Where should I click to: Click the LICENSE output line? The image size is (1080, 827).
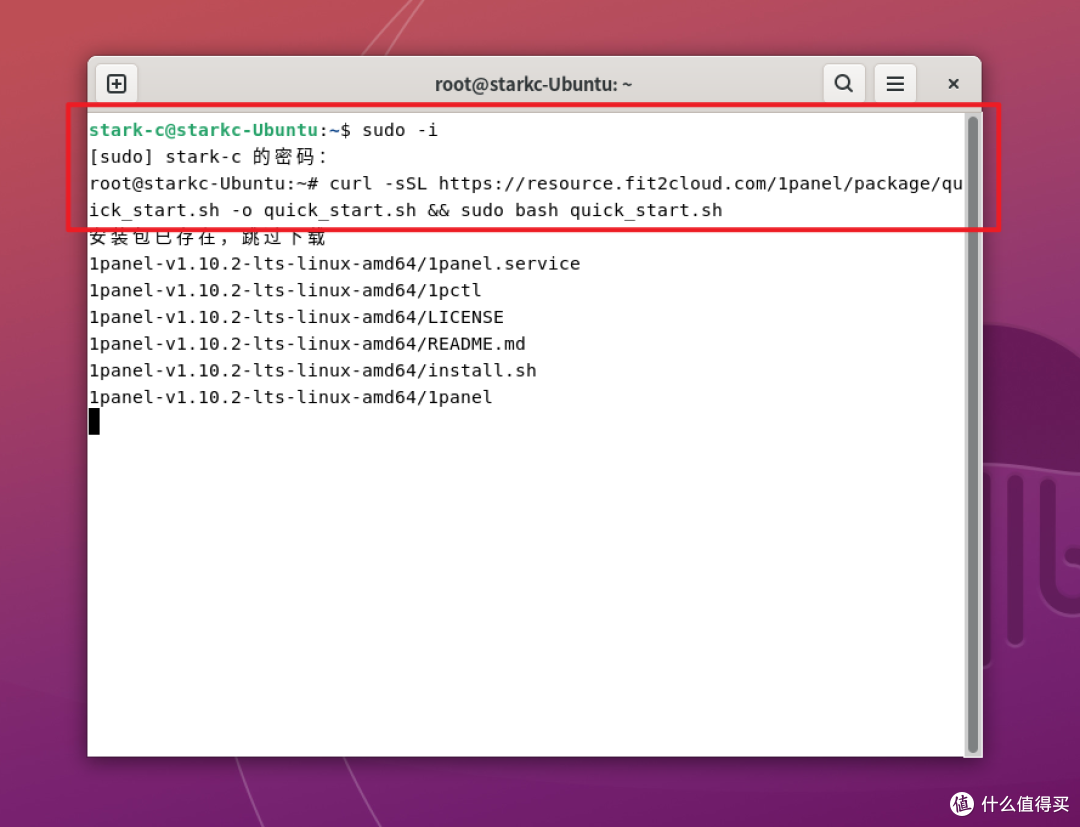click(296, 317)
